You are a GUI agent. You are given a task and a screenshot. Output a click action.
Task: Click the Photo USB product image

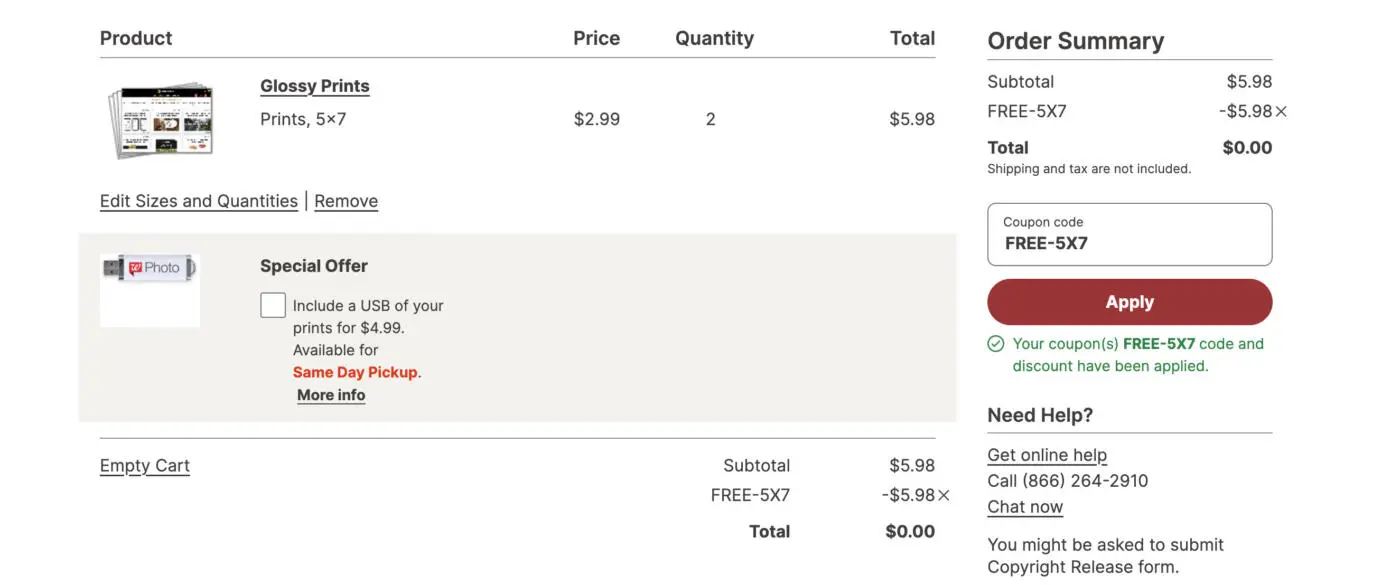point(149,289)
